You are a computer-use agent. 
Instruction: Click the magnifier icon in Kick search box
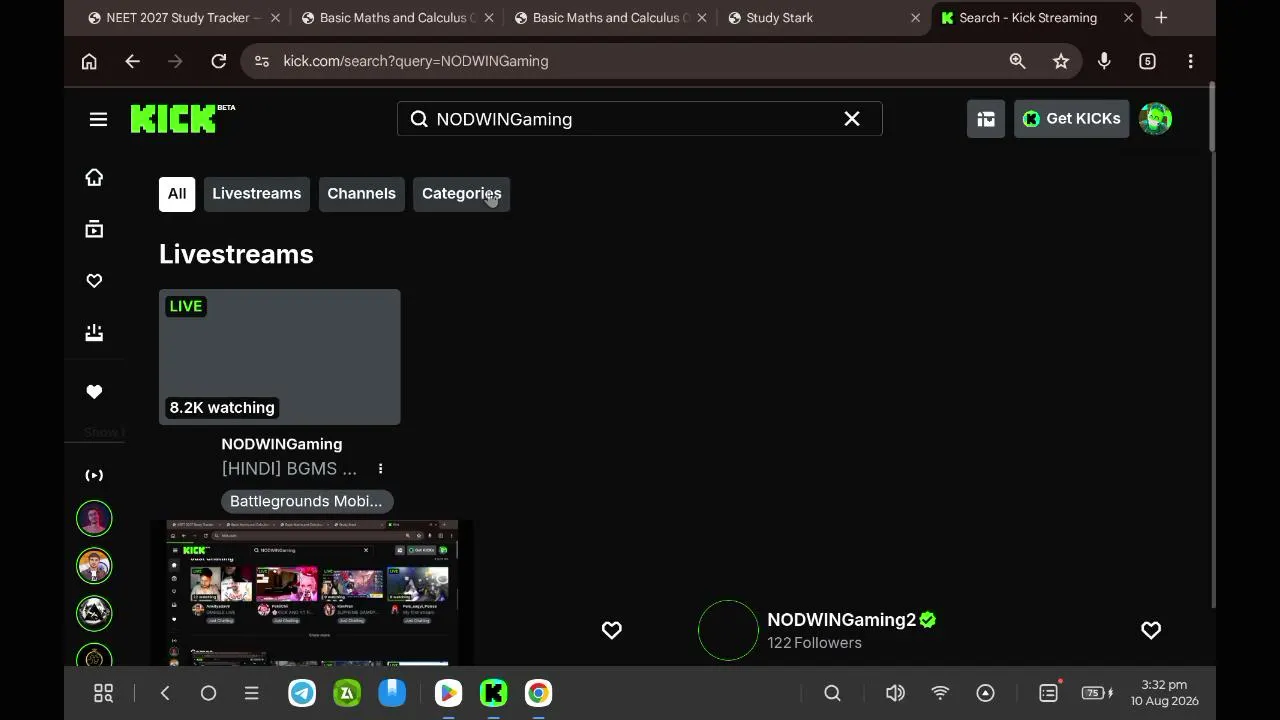tap(419, 119)
